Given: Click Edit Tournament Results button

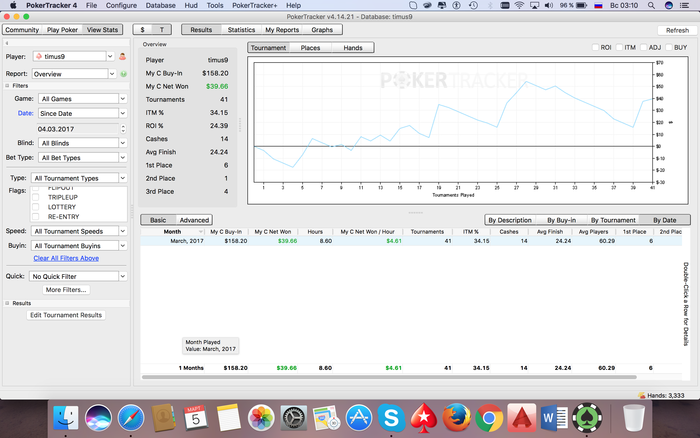Looking at the screenshot, I should (66, 315).
